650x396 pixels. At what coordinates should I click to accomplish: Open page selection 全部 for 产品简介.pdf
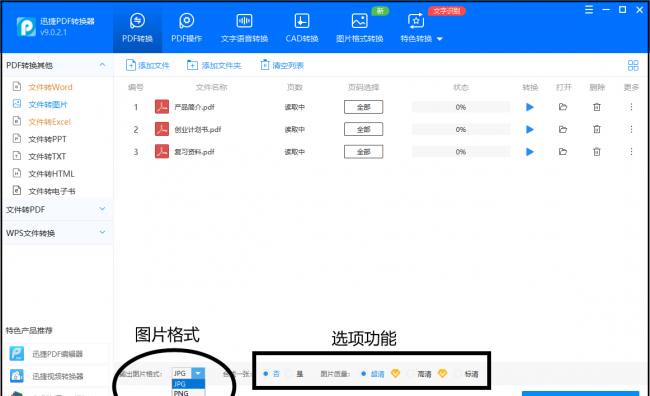coord(363,107)
